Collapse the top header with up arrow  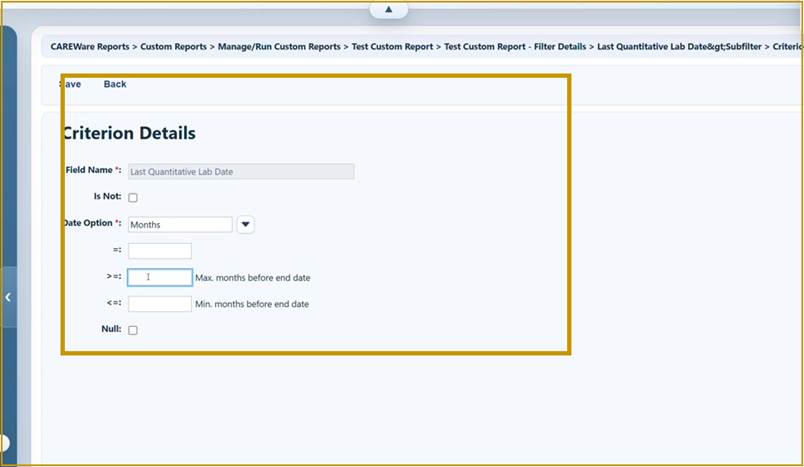(x=389, y=9)
